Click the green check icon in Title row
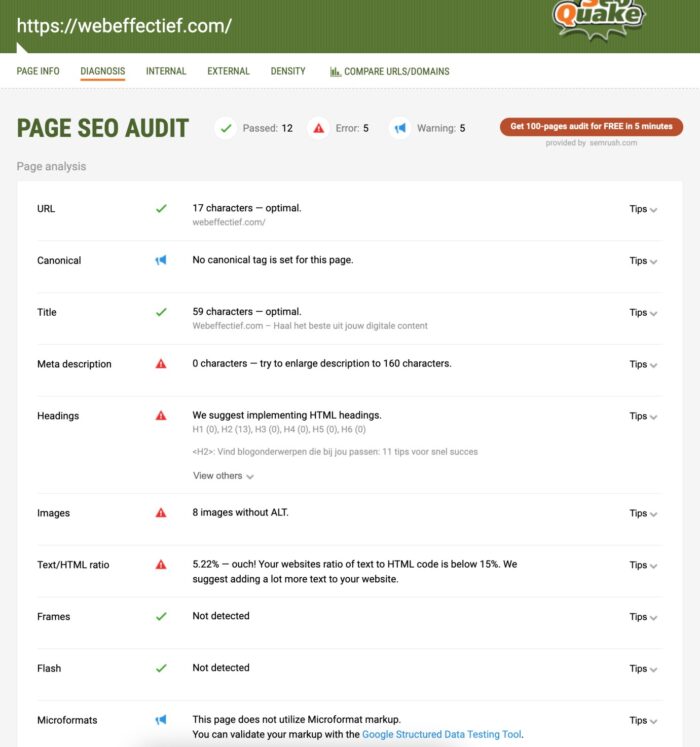Image resolution: width=700 pixels, height=747 pixels. [x=161, y=312]
